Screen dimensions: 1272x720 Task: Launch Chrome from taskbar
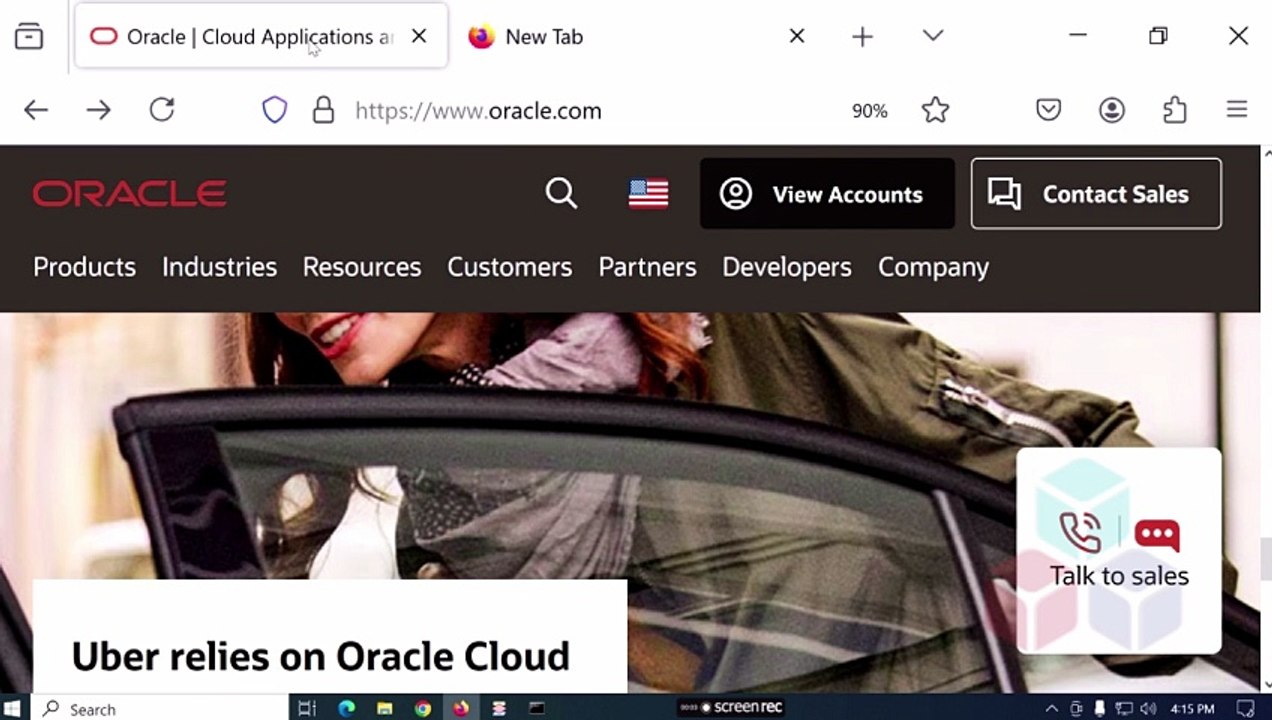click(x=422, y=708)
